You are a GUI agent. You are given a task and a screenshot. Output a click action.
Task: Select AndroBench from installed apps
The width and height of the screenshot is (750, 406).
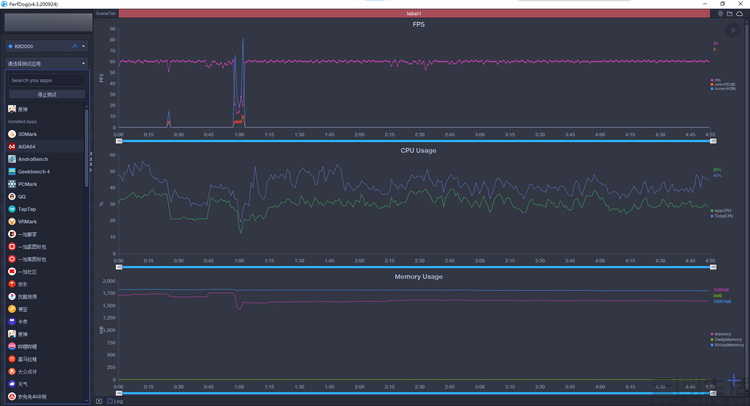click(45, 159)
